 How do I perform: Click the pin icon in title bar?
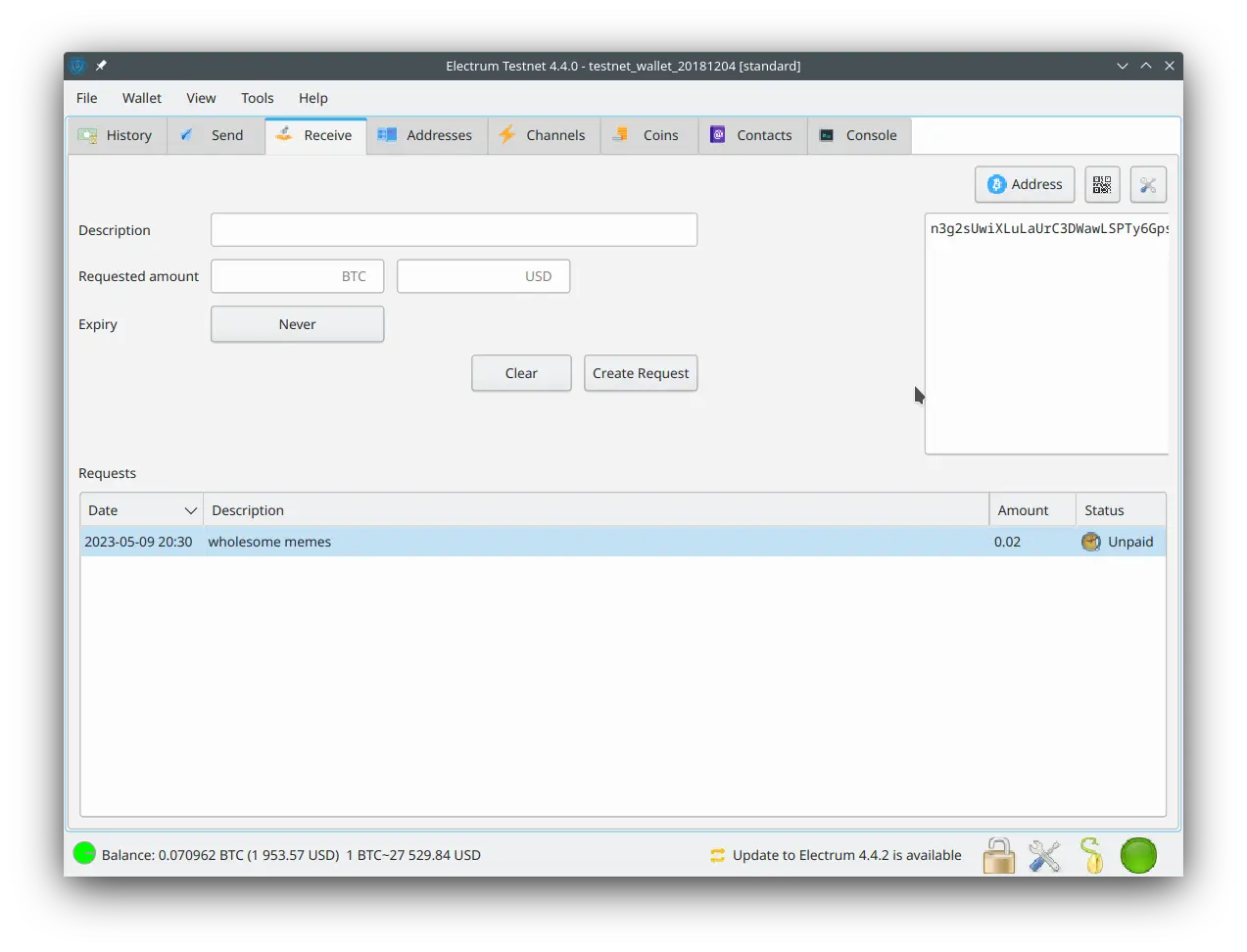click(101, 66)
